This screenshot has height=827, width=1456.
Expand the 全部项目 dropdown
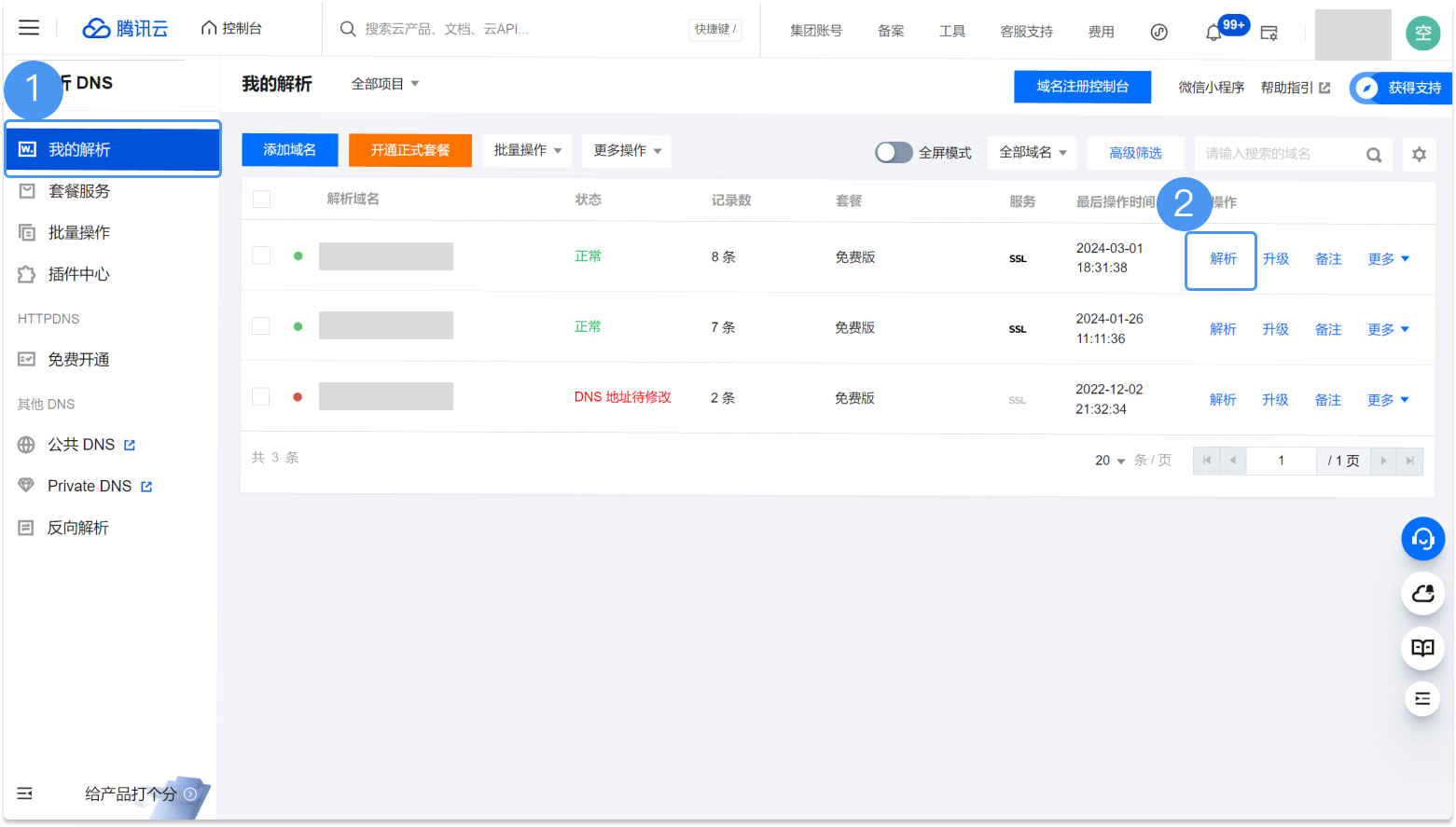coord(384,84)
